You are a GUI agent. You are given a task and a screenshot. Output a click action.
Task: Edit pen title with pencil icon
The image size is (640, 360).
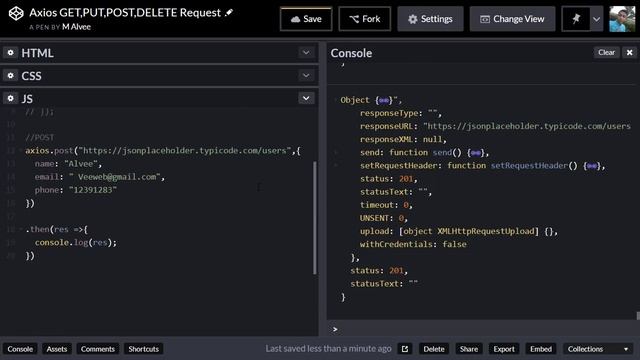229,13
